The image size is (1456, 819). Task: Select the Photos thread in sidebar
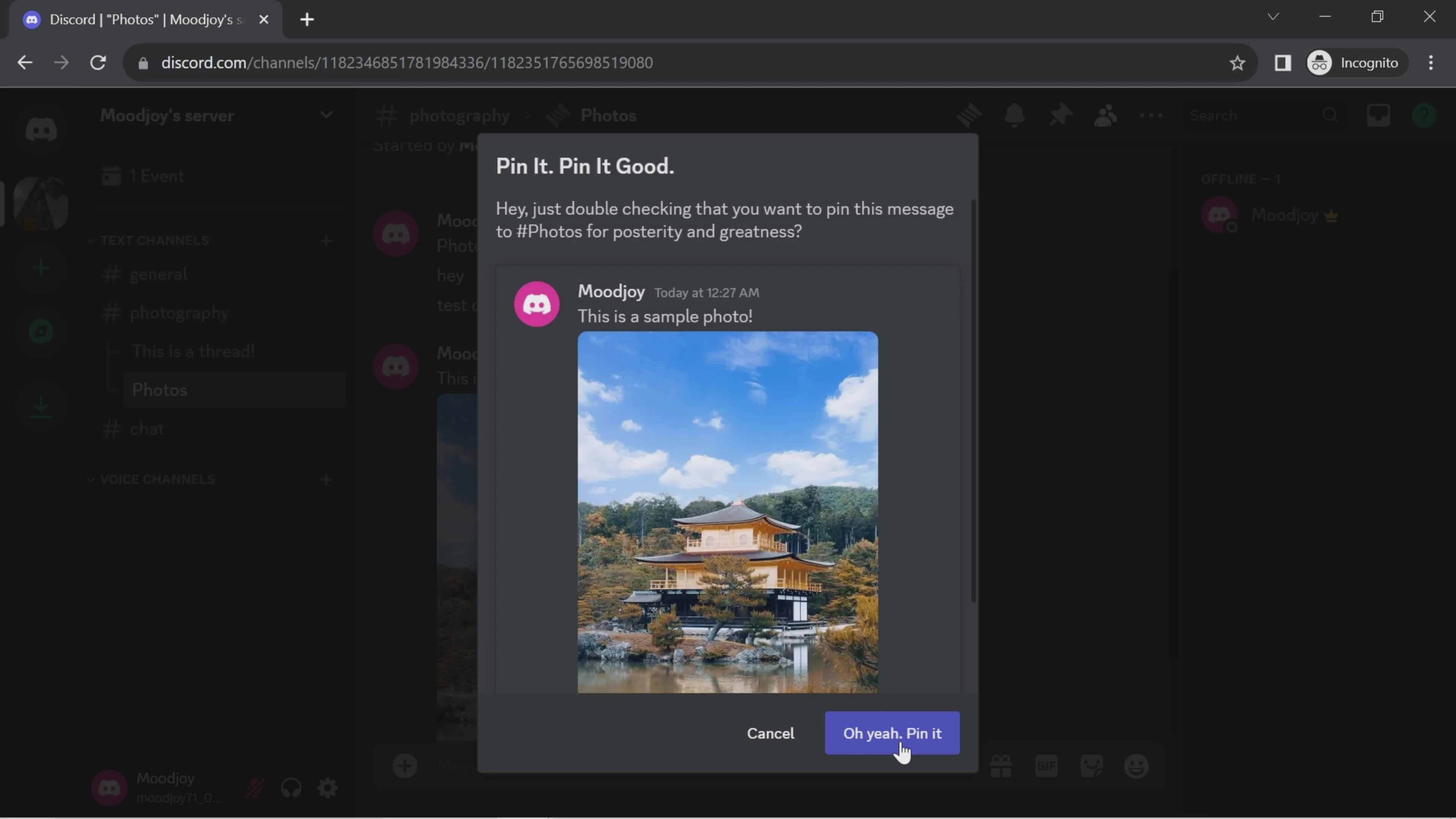[x=234, y=390]
